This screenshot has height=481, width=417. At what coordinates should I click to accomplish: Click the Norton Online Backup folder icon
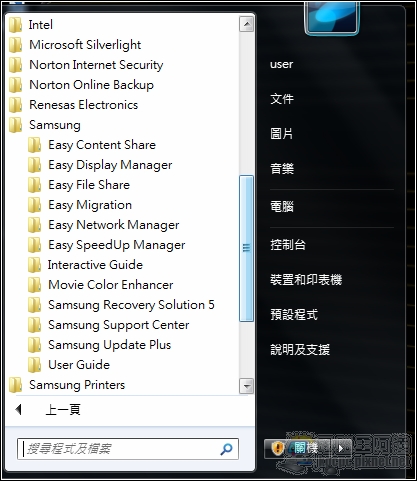15,85
